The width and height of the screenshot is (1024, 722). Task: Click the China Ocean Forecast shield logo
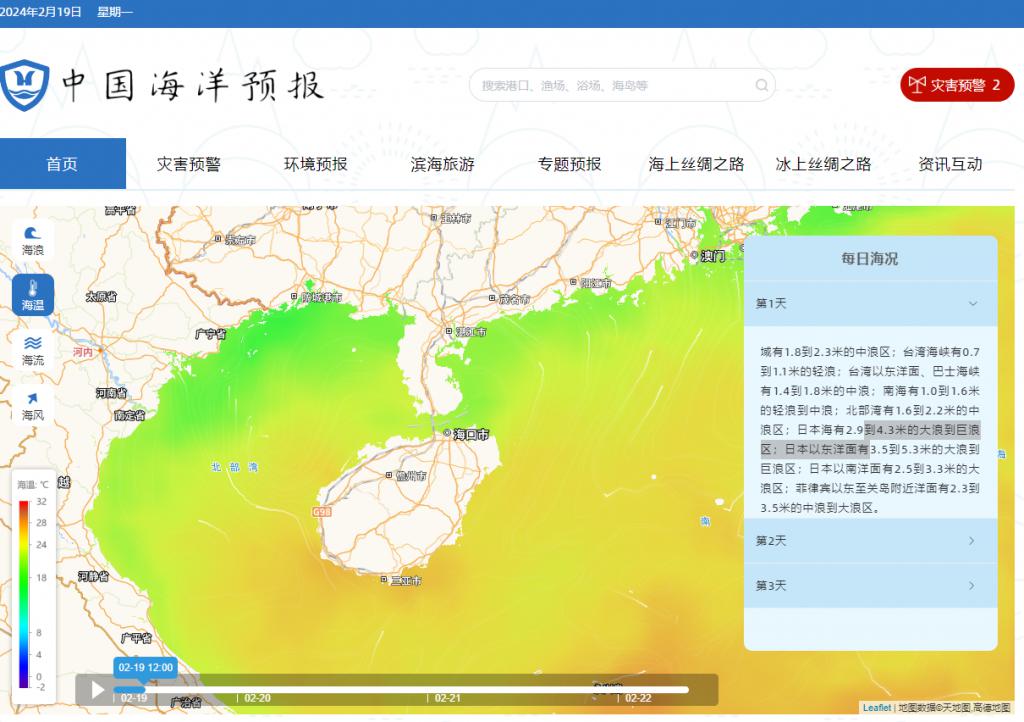tap(25, 85)
